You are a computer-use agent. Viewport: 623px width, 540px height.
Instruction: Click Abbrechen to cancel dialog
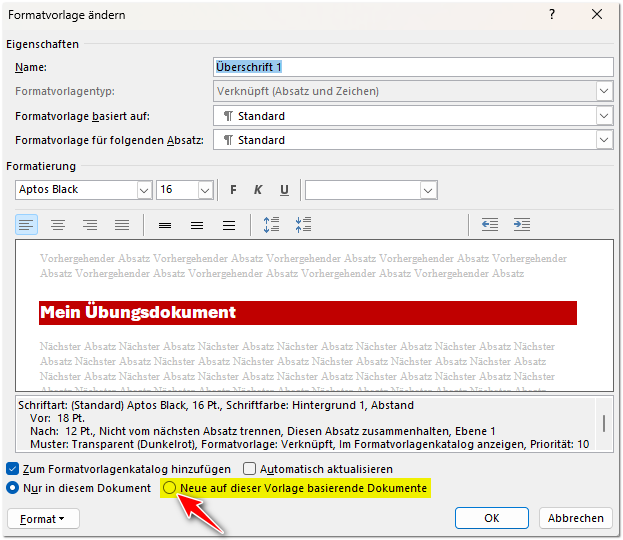coord(575,518)
